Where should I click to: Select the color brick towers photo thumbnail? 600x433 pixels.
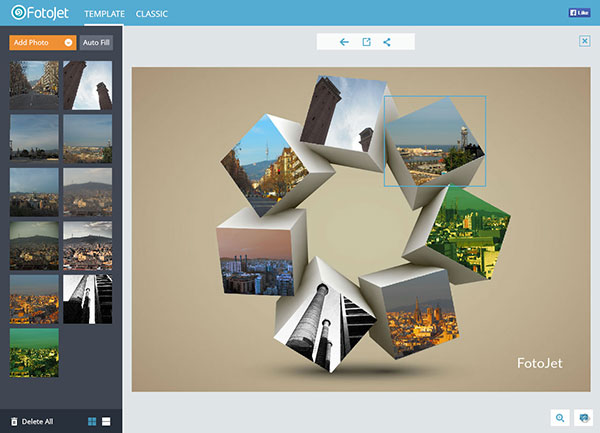click(88, 85)
